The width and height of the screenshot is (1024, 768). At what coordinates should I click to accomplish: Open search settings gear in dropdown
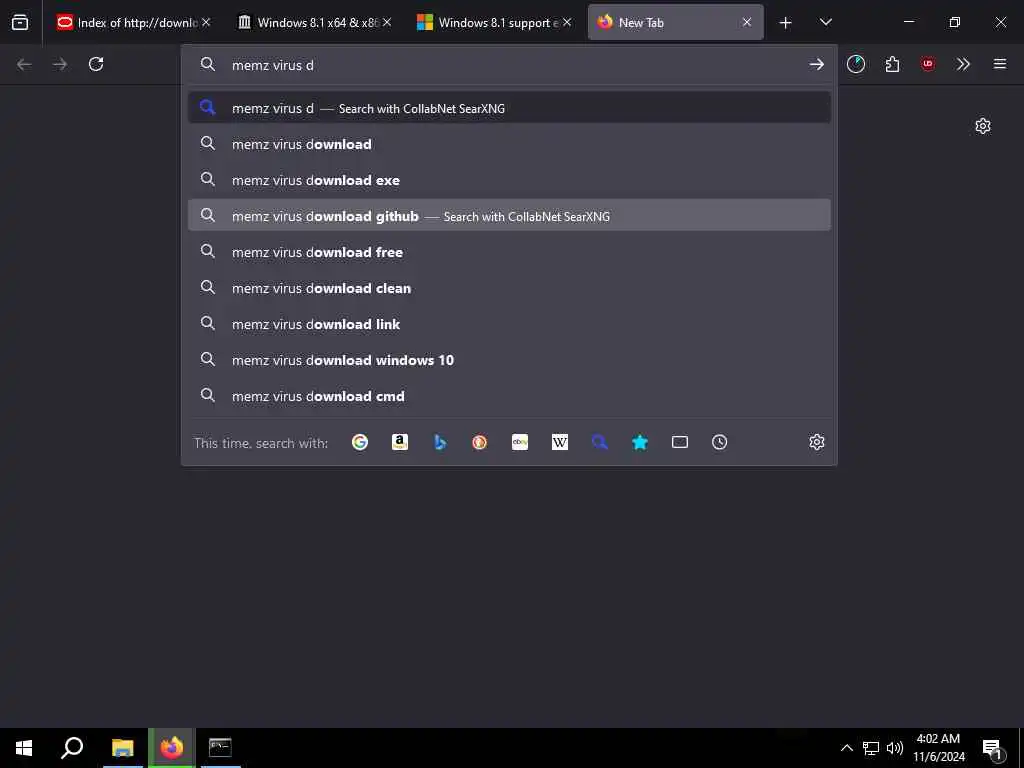click(x=816, y=442)
